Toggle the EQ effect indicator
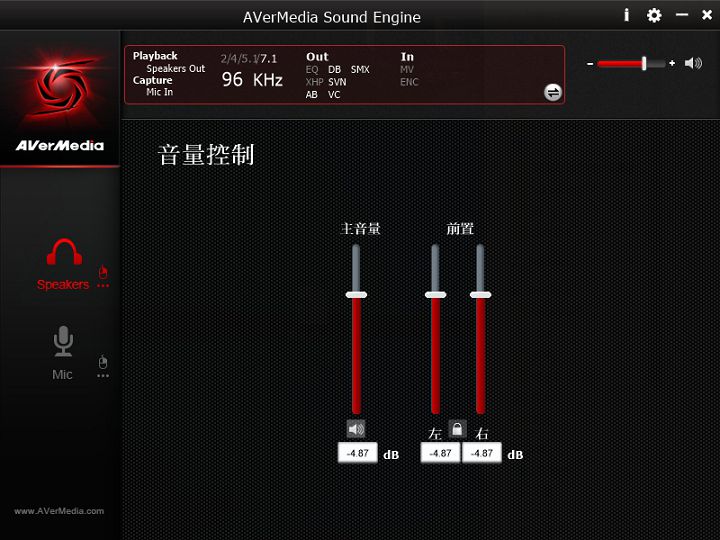 pyautogui.click(x=312, y=70)
